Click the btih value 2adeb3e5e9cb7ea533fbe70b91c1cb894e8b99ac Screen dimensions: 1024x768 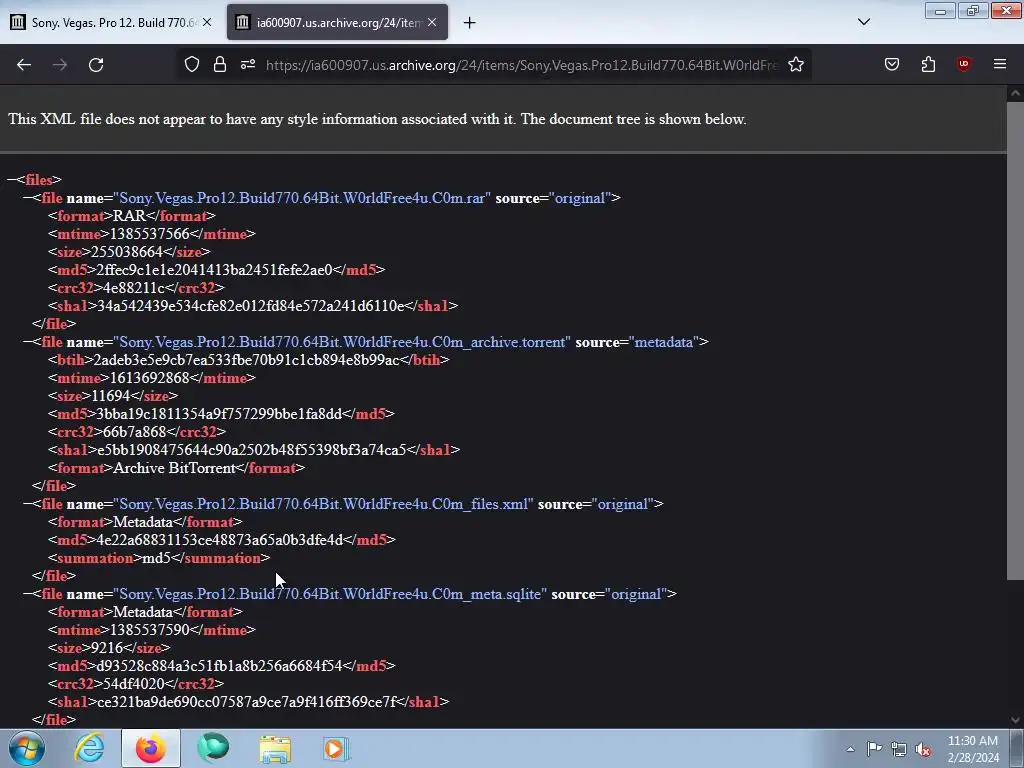(246, 360)
